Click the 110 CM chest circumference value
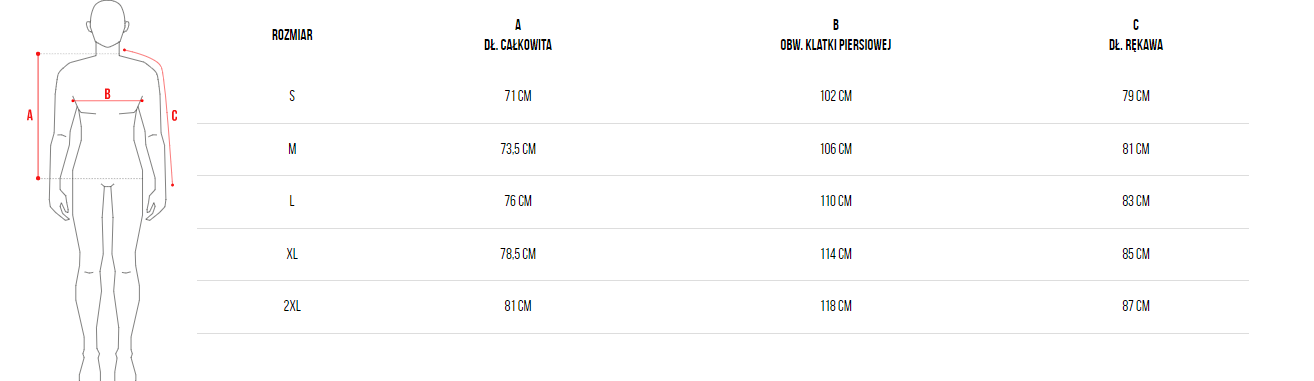 pos(836,200)
